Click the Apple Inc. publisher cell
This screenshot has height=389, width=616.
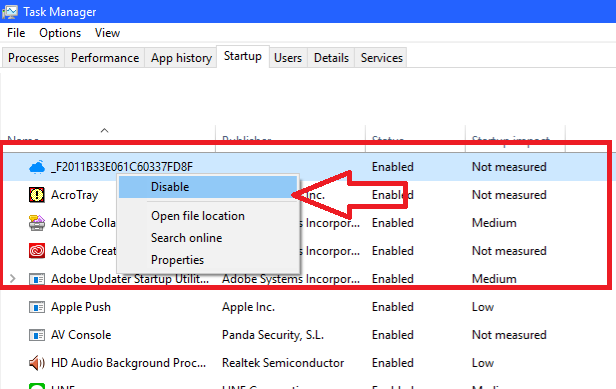[x=248, y=307]
